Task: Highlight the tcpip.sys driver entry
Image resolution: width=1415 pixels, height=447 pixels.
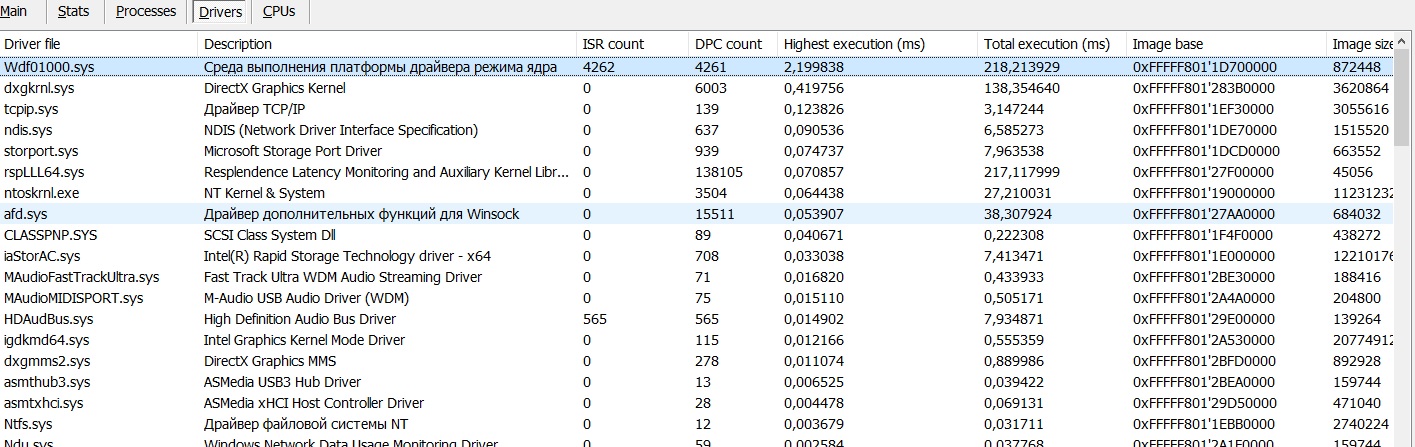Action: [x=31, y=109]
